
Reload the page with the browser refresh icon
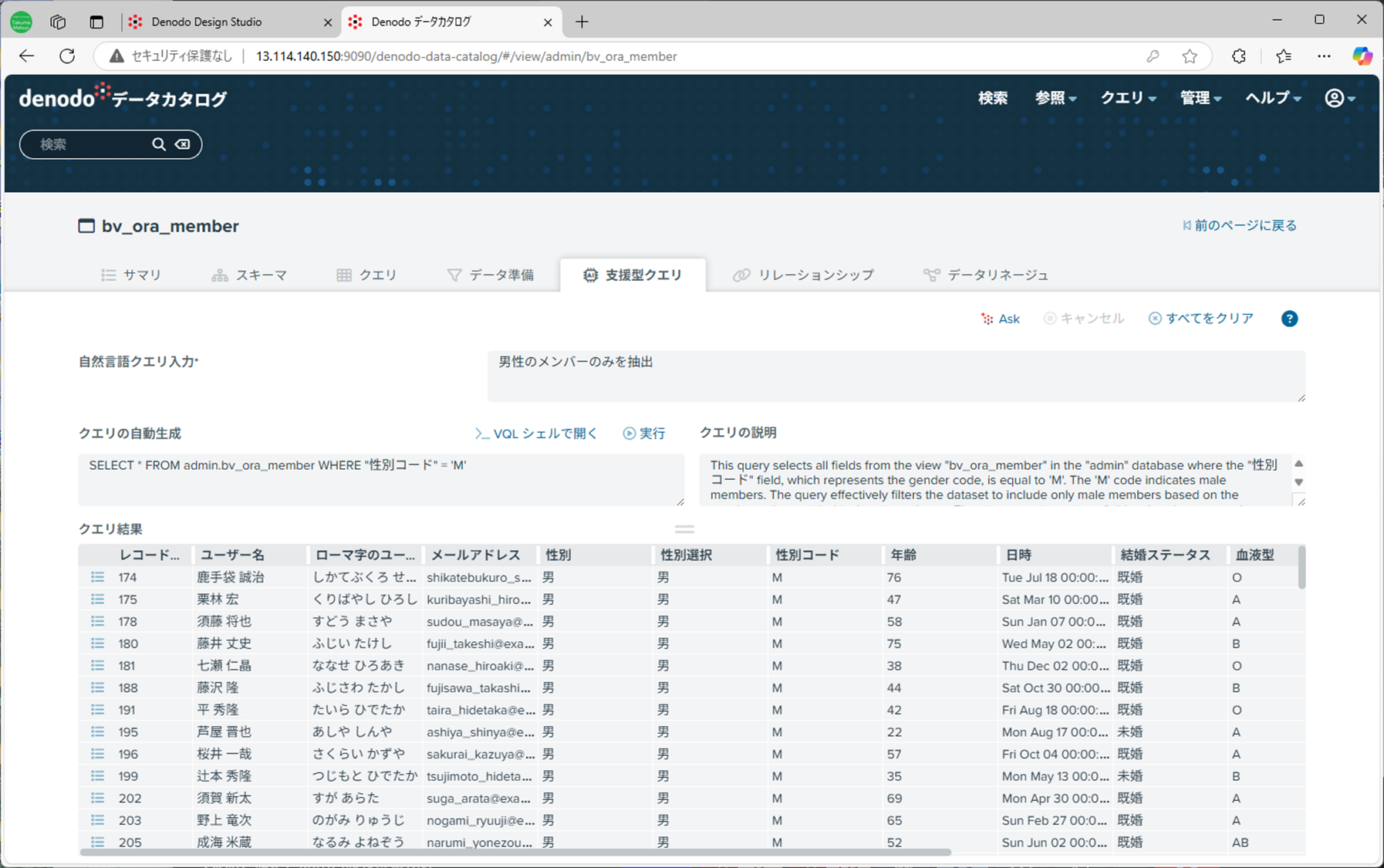coord(67,56)
